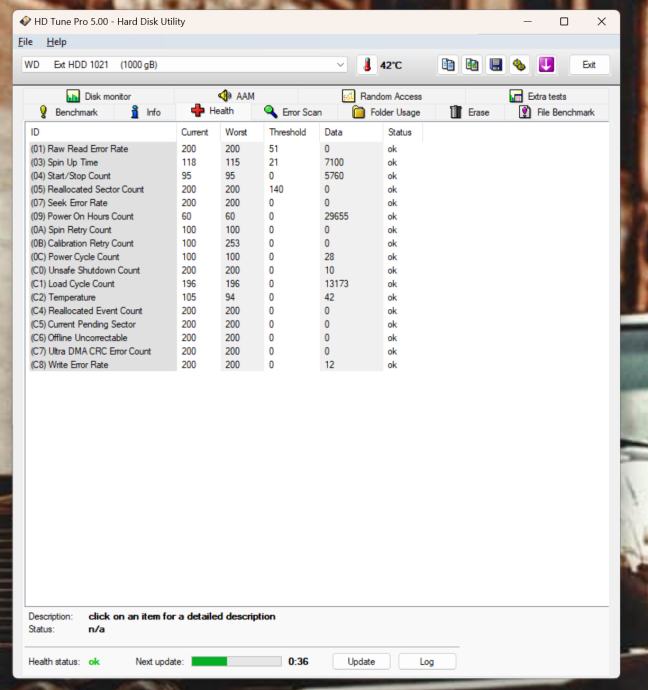The height and width of the screenshot is (690, 648).
Task: Click the purple minimize-to-tray arrow icon
Action: [x=546, y=65]
